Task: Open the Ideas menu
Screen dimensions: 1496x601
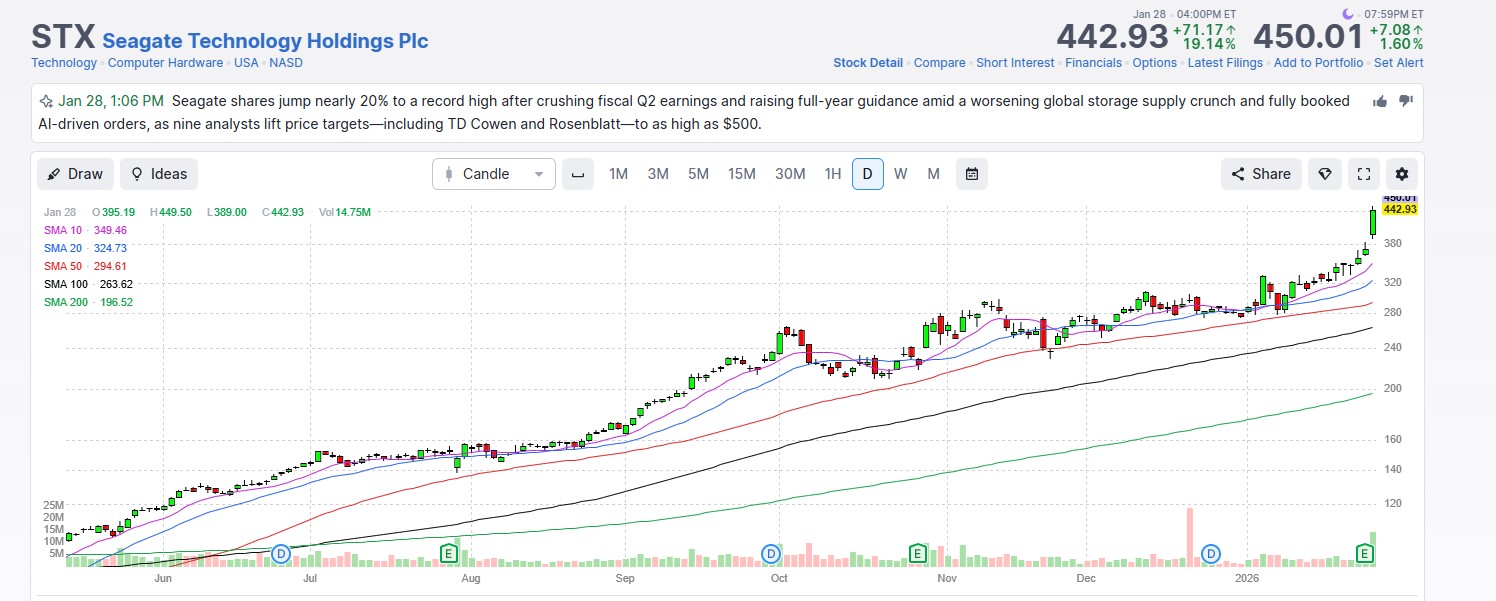Action: tap(159, 174)
